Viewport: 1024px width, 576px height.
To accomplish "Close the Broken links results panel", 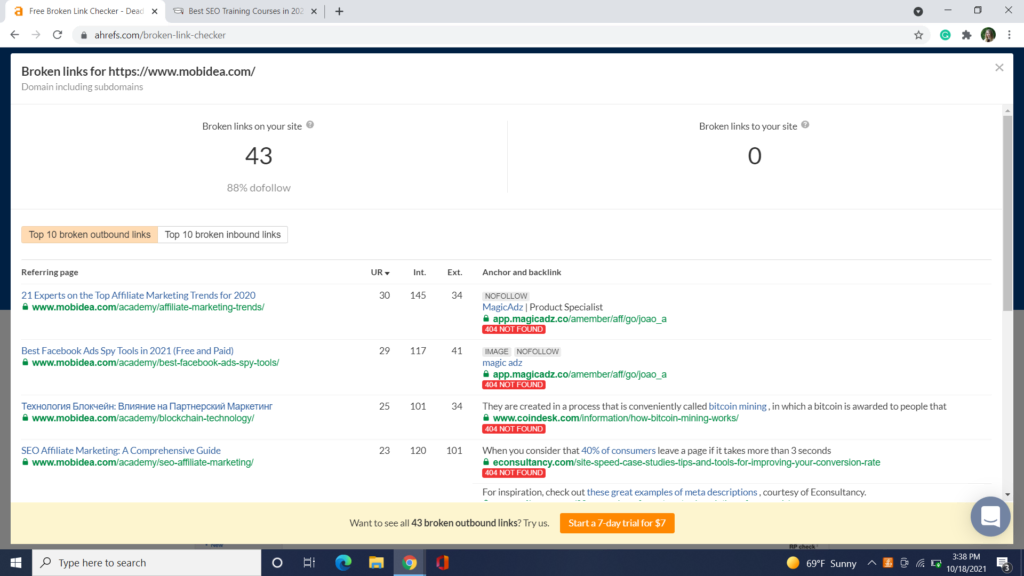I will [x=999, y=67].
